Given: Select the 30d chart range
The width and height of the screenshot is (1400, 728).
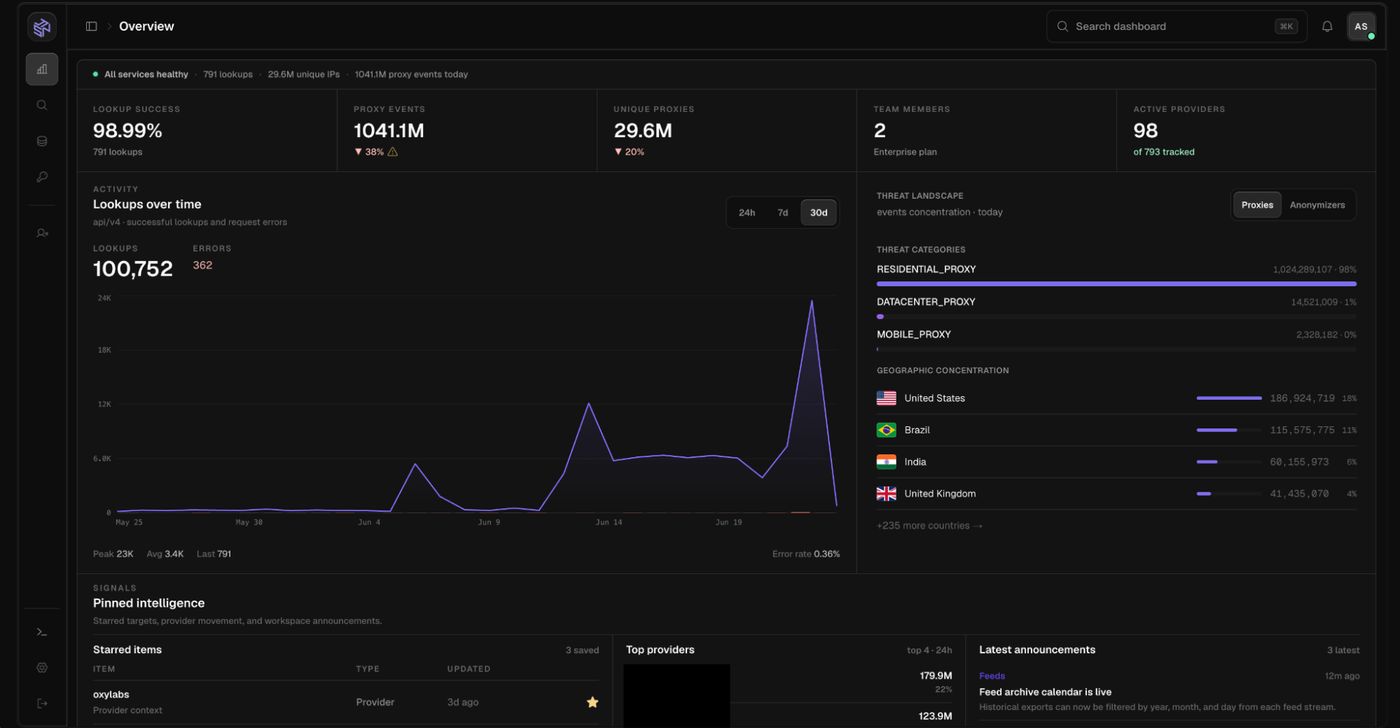Looking at the screenshot, I should point(819,213).
